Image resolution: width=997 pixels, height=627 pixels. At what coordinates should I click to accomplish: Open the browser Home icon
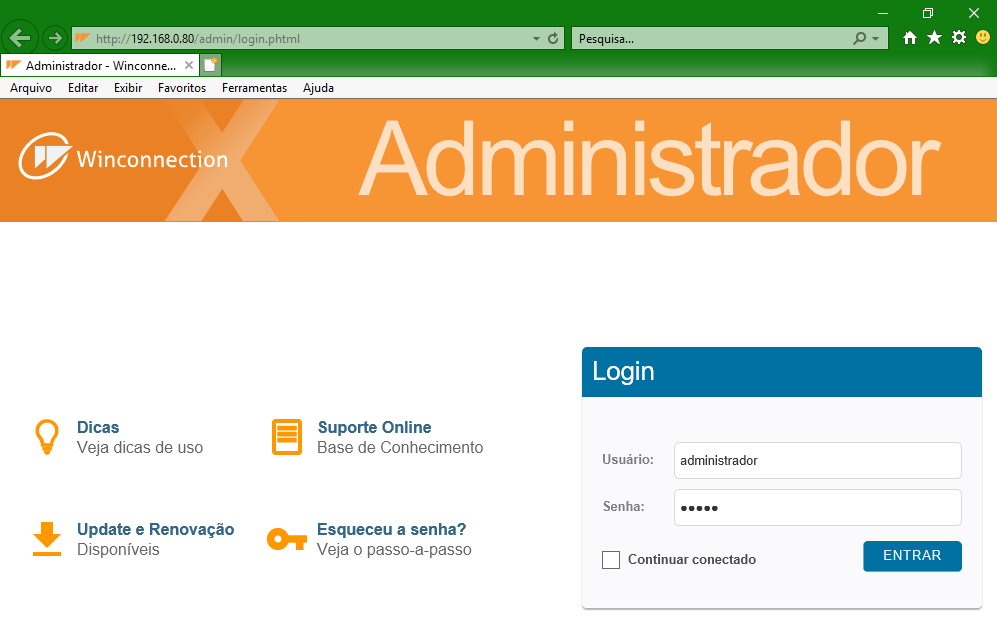[x=910, y=38]
